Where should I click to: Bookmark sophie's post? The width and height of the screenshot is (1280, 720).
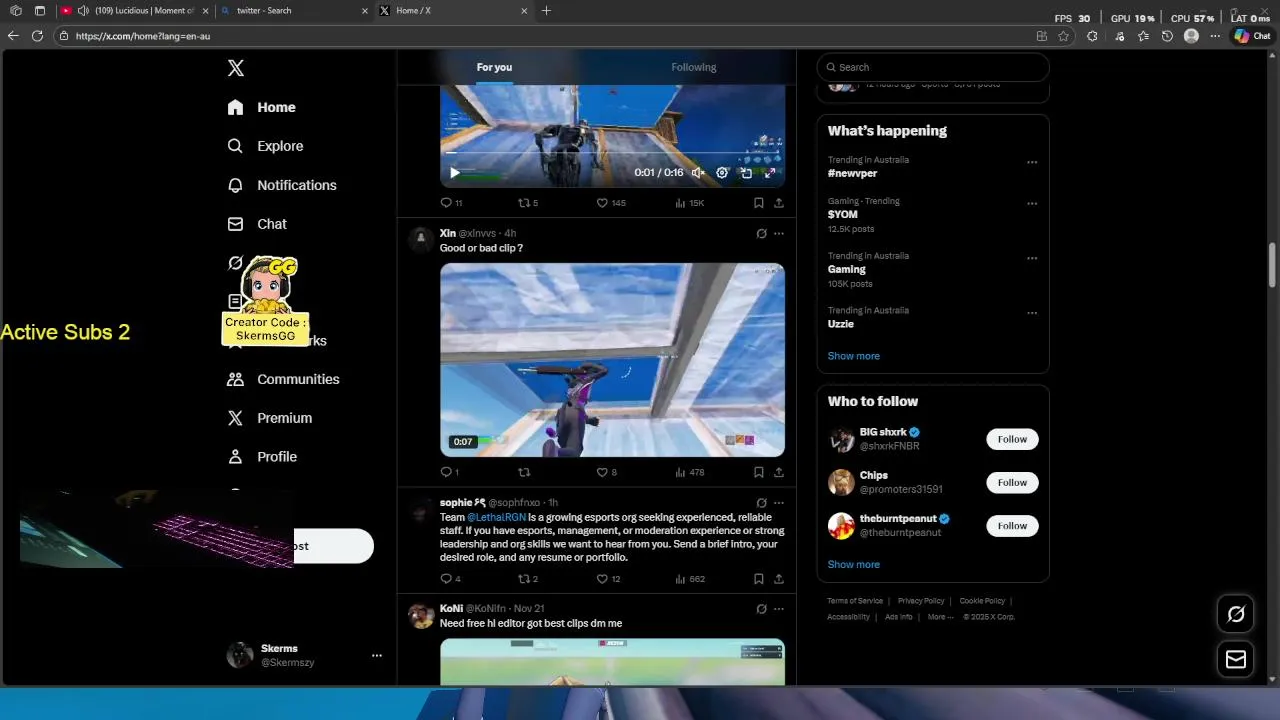pos(759,579)
